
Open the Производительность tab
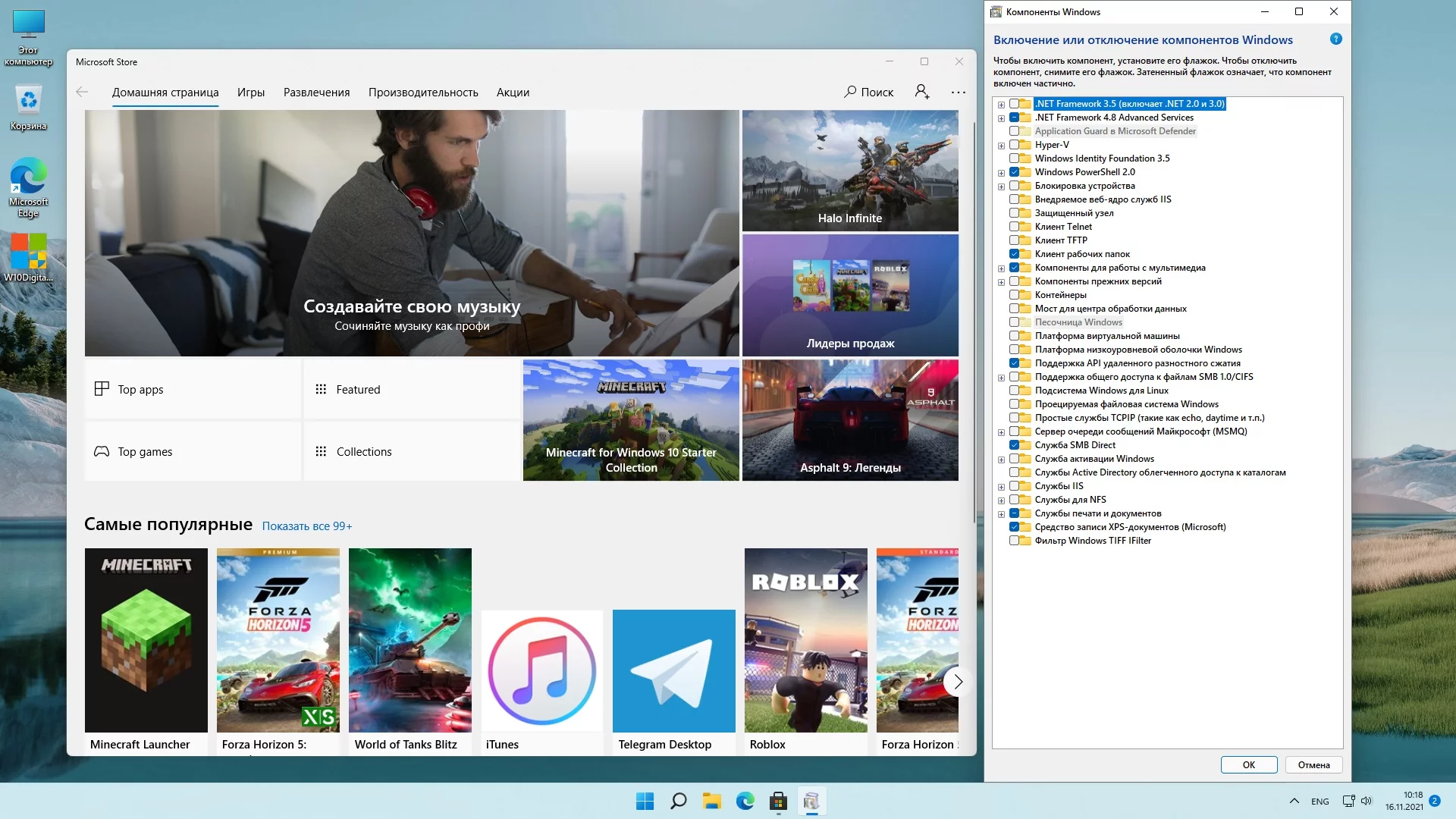423,93
